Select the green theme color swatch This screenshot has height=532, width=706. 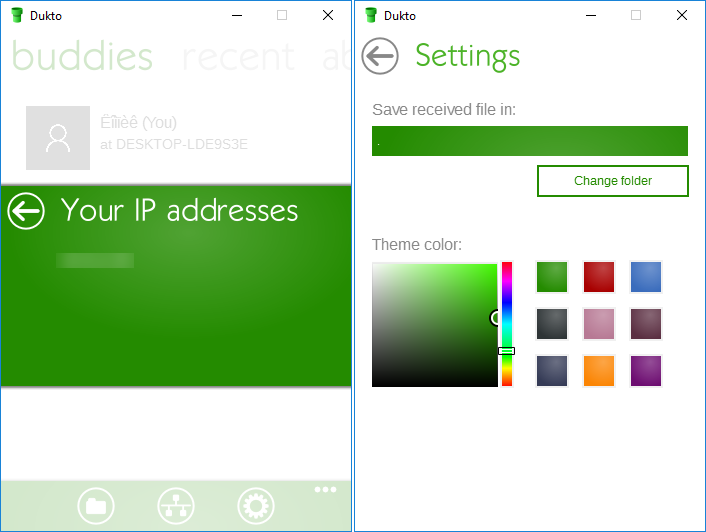[x=552, y=277]
